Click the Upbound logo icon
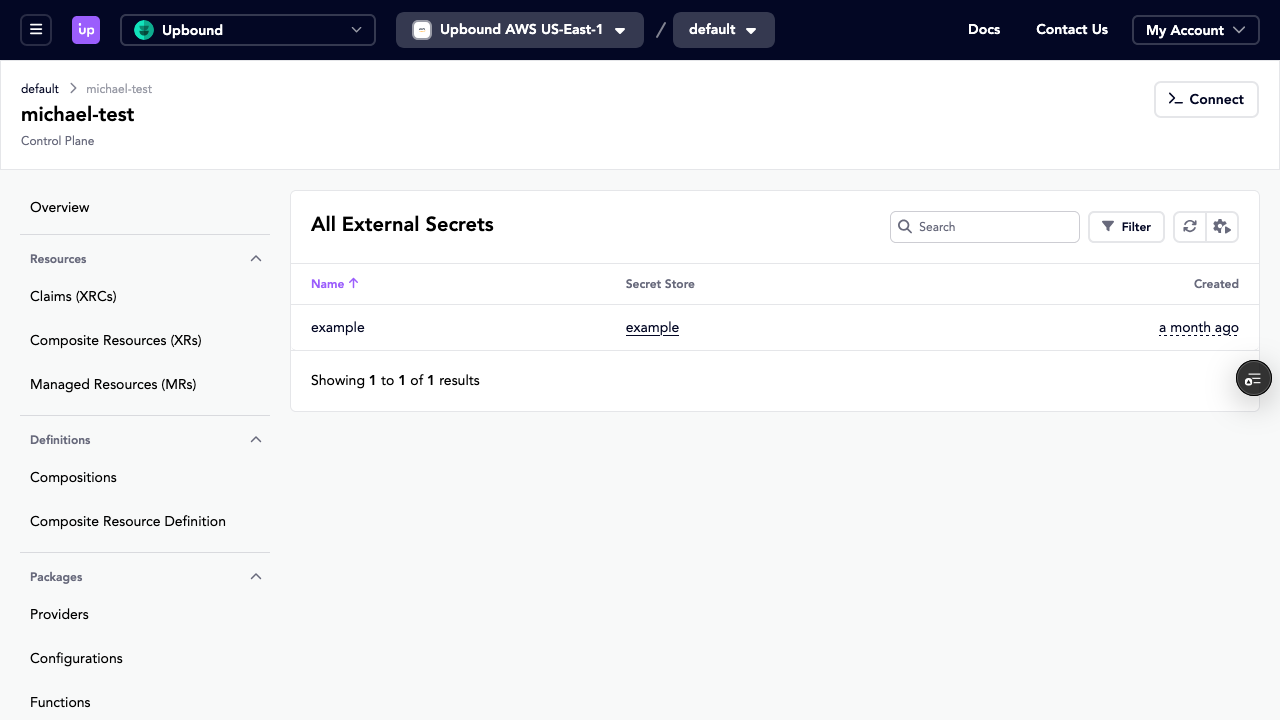This screenshot has height=720, width=1280. tap(86, 29)
